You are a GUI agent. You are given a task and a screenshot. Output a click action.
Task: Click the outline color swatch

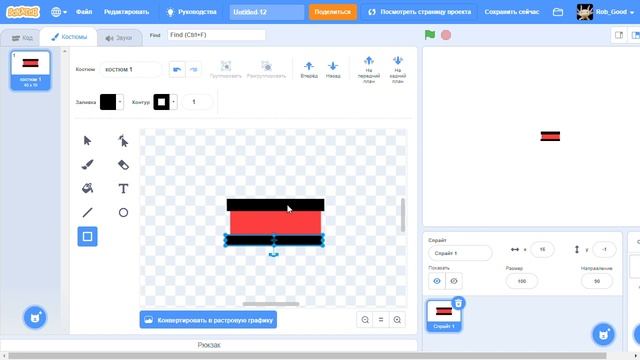[162, 102]
